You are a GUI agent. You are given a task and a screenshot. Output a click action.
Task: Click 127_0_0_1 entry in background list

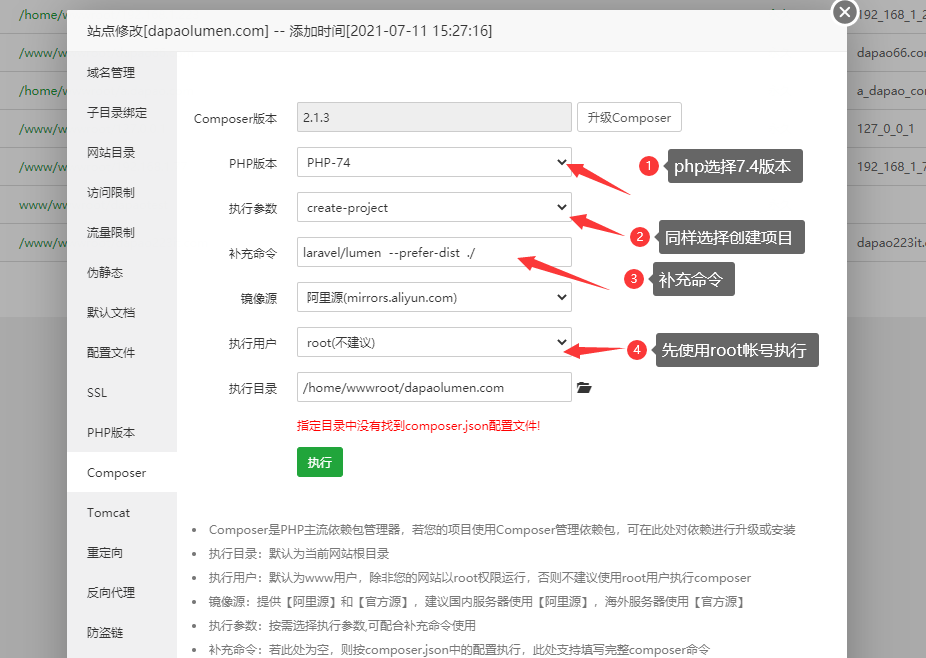click(x=886, y=128)
